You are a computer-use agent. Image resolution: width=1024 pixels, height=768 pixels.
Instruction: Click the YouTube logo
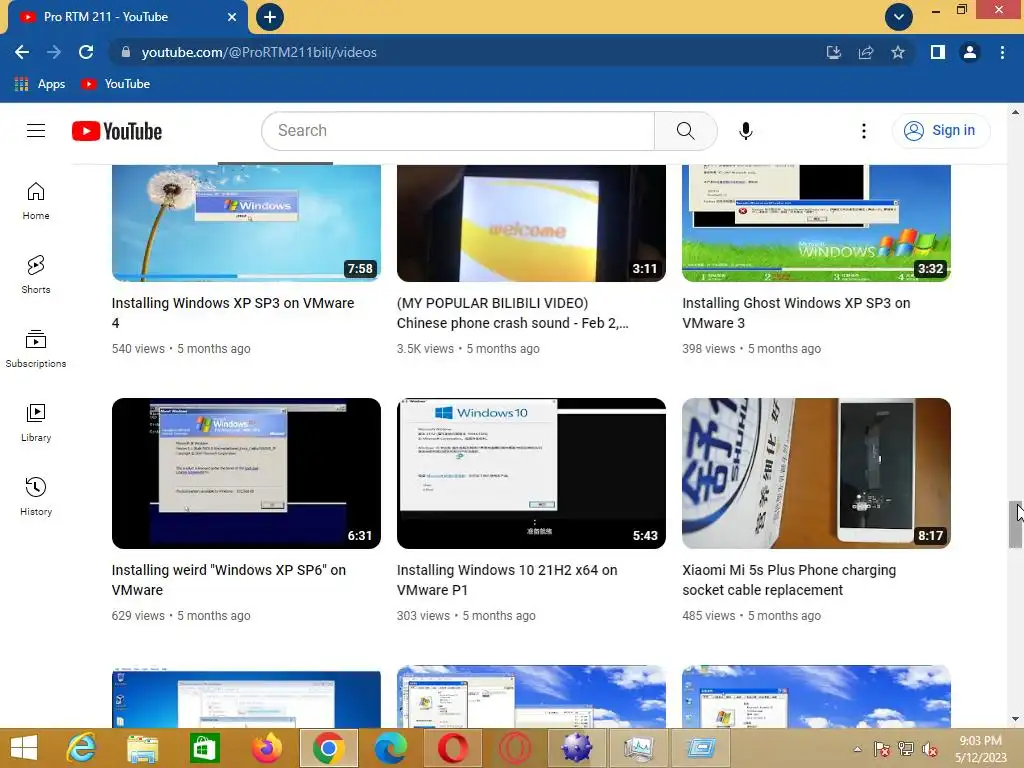pyautogui.click(x=117, y=131)
